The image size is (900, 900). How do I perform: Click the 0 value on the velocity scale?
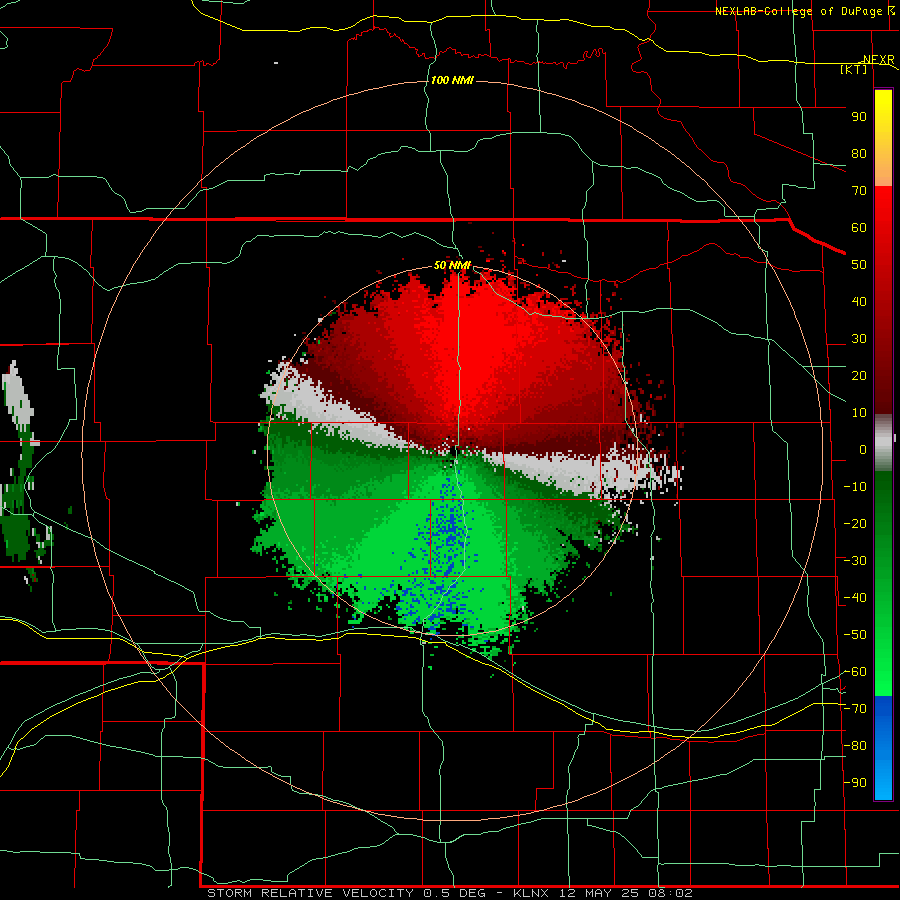point(863,450)
